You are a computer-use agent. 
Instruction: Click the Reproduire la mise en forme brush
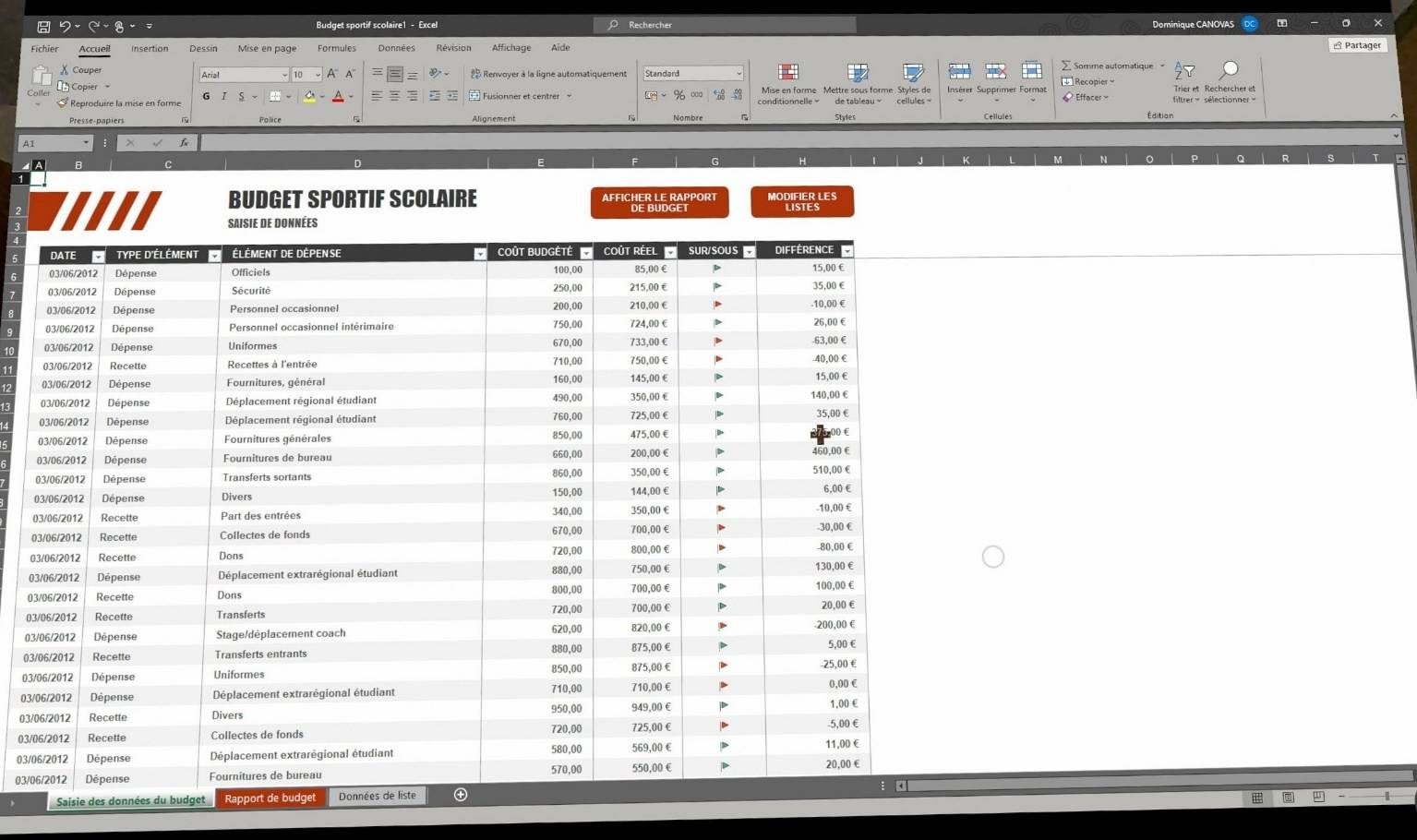(63, 103)
